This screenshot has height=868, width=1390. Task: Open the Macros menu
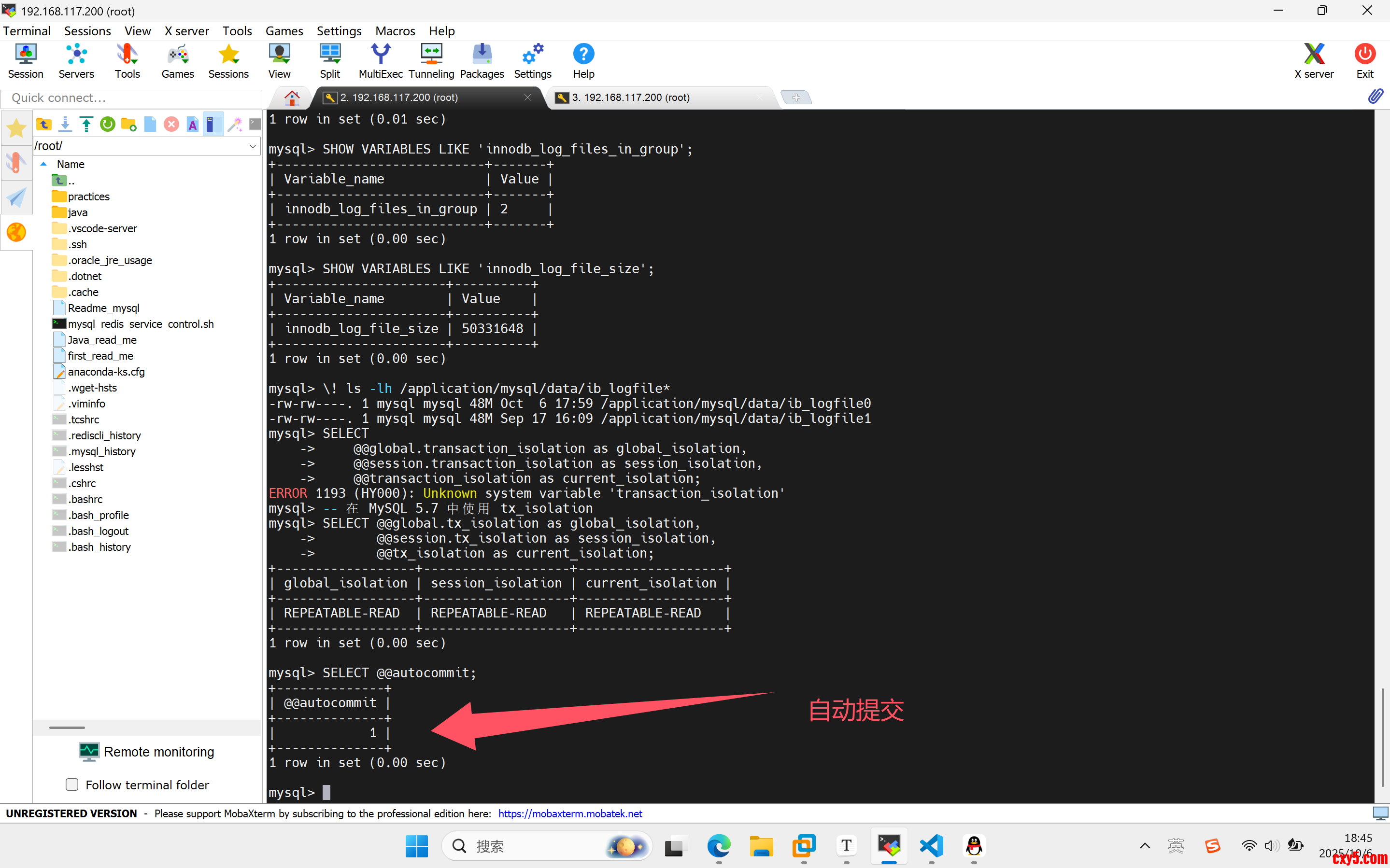[395, 31]
